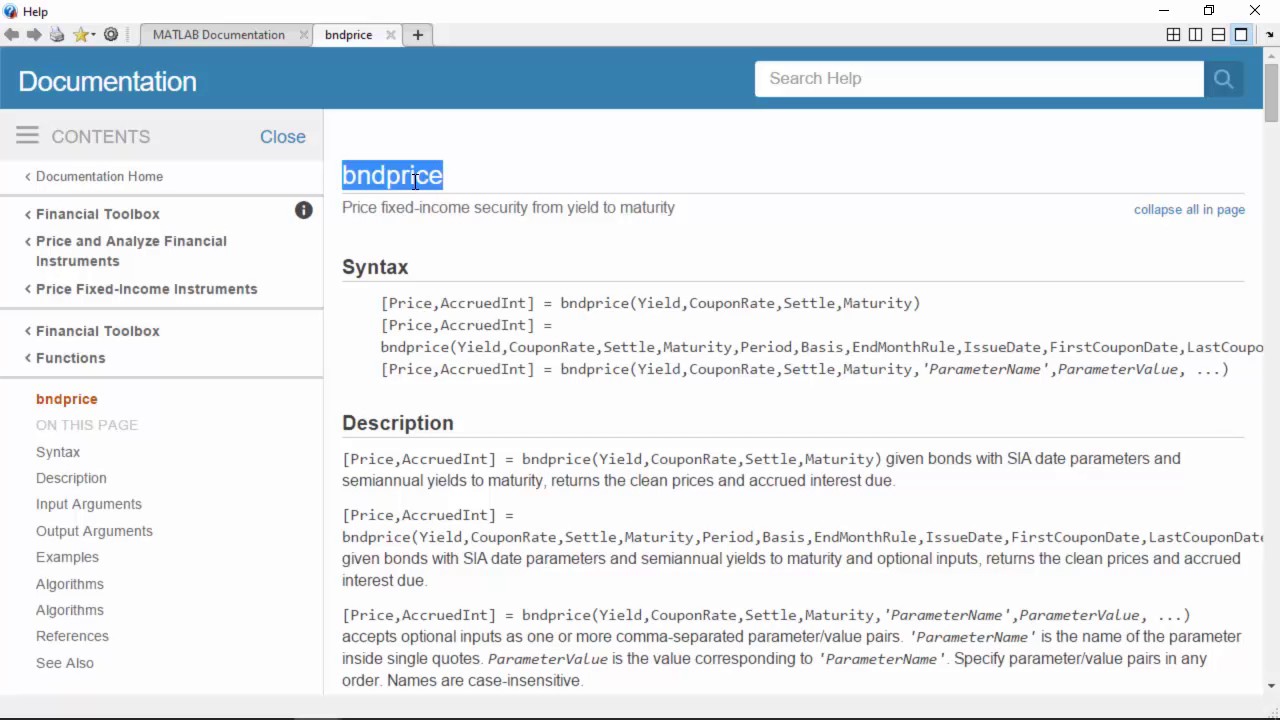Close the bndprice tab
The image size is (1280, 720).
(x=391, y=35)
